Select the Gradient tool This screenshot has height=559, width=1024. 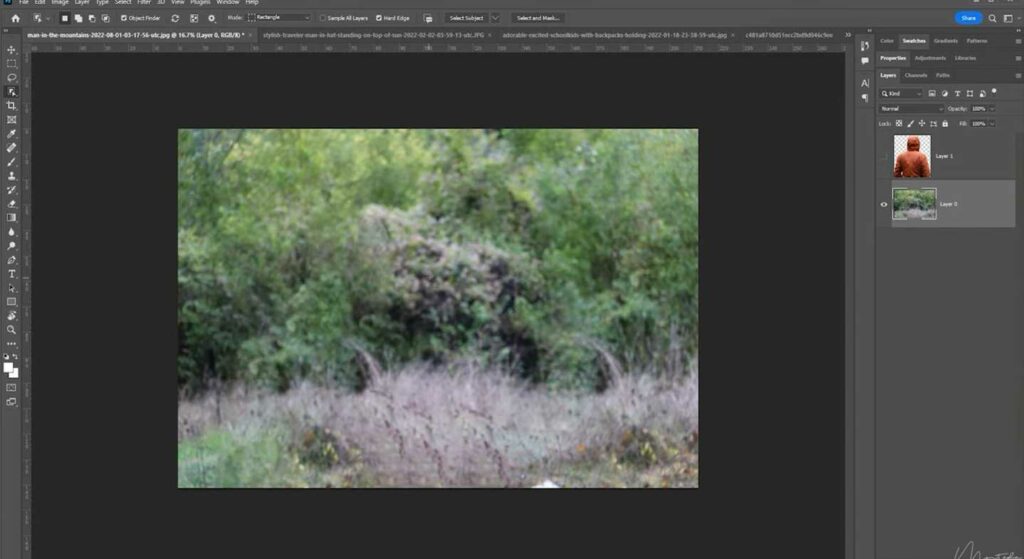[11, 217]
